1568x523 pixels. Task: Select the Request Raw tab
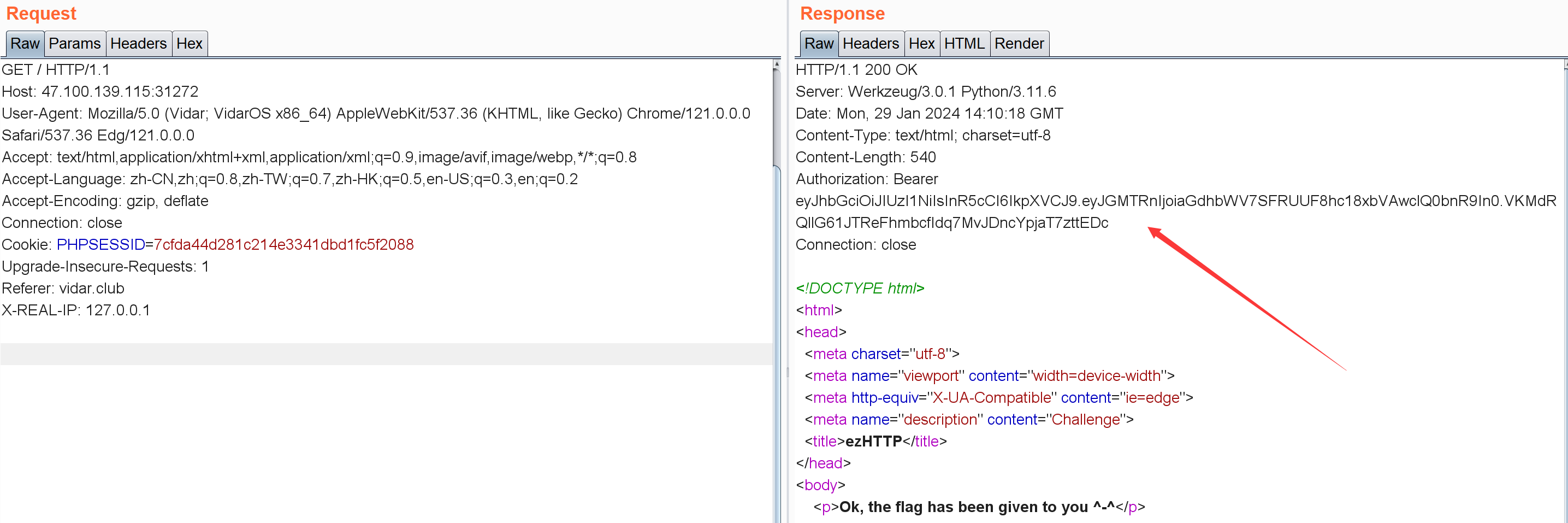(25, 44)
